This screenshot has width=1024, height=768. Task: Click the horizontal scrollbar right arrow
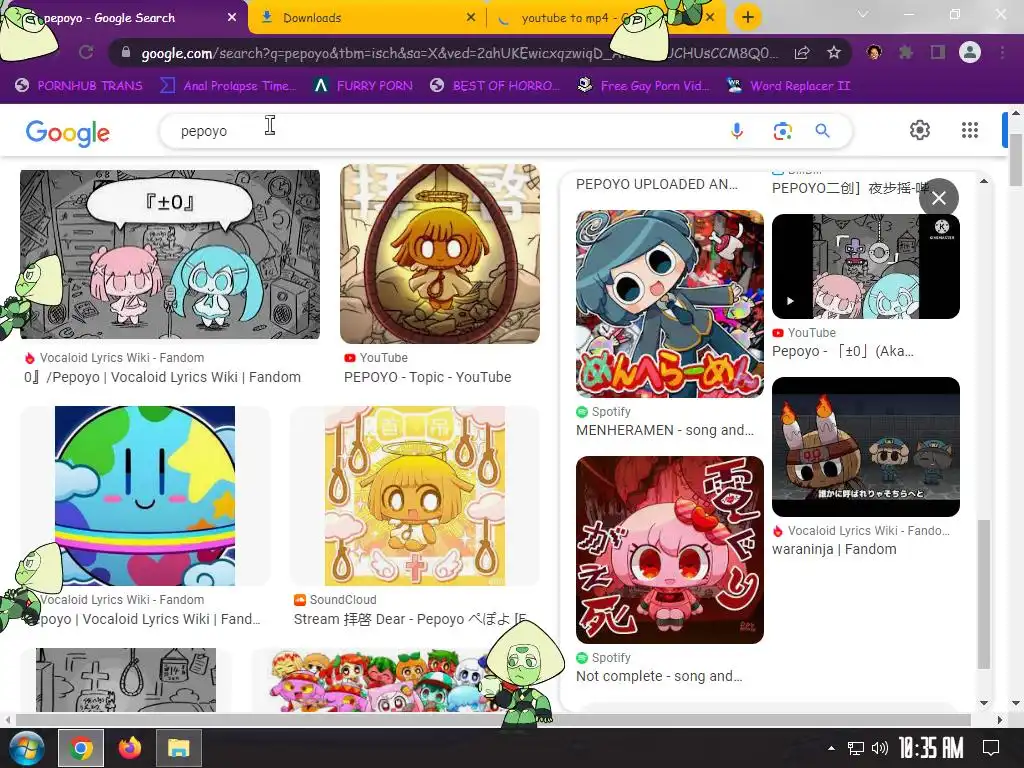click(1000, 720)
